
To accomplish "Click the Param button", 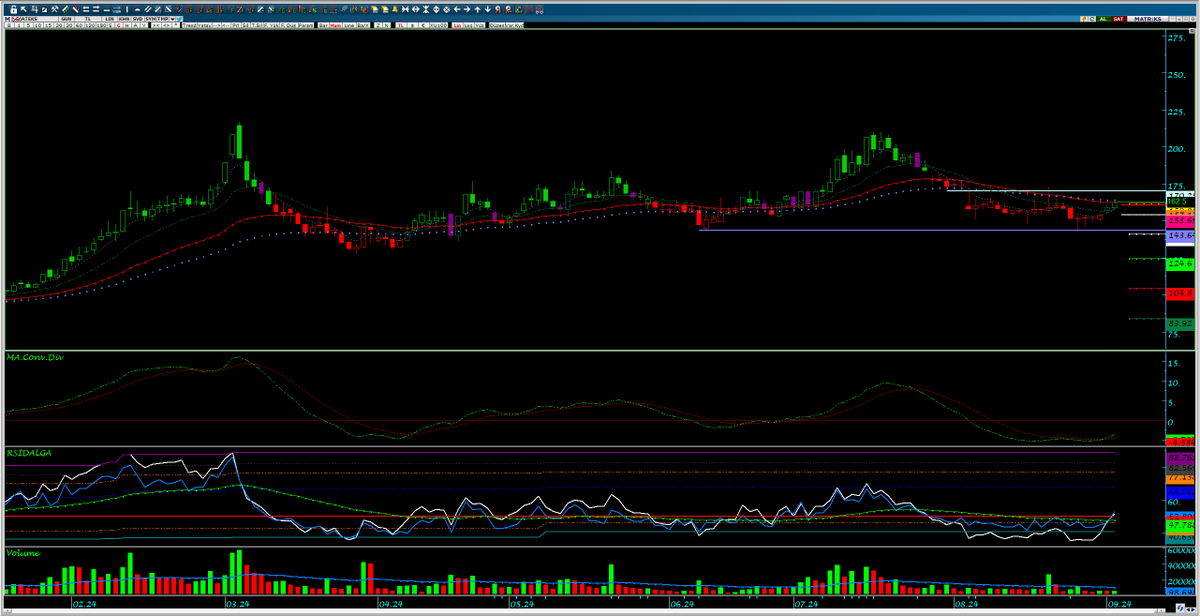I will [x=305, y=25].
